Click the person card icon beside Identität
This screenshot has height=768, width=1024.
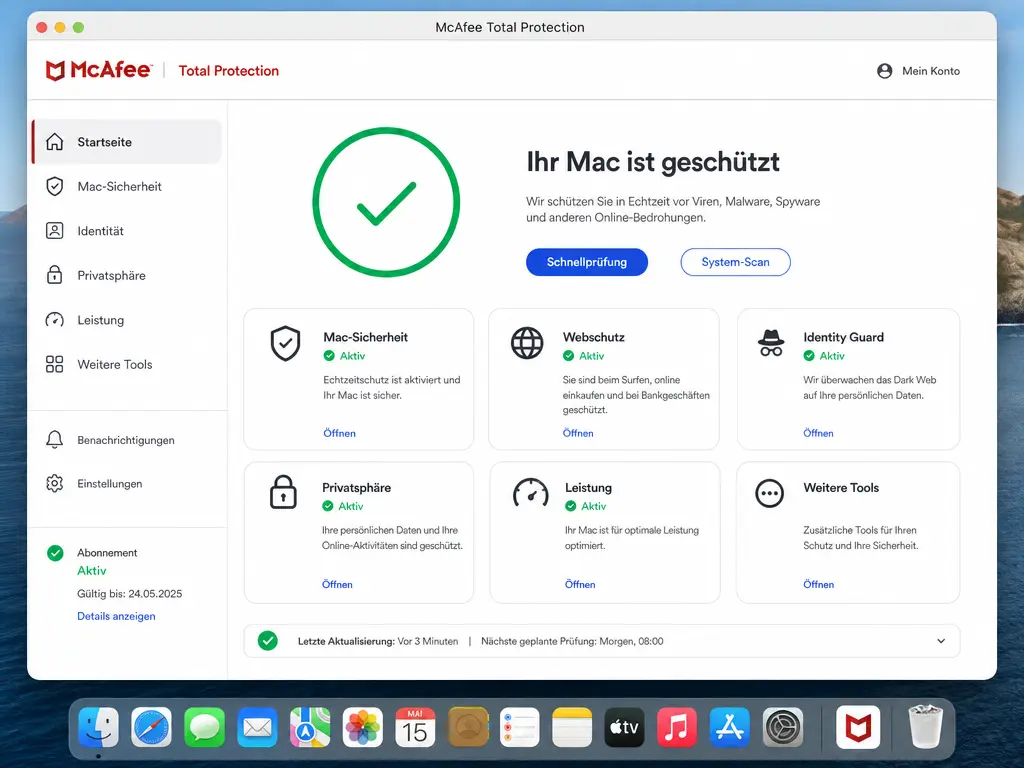pyautogui.click(x=55, y=231)
